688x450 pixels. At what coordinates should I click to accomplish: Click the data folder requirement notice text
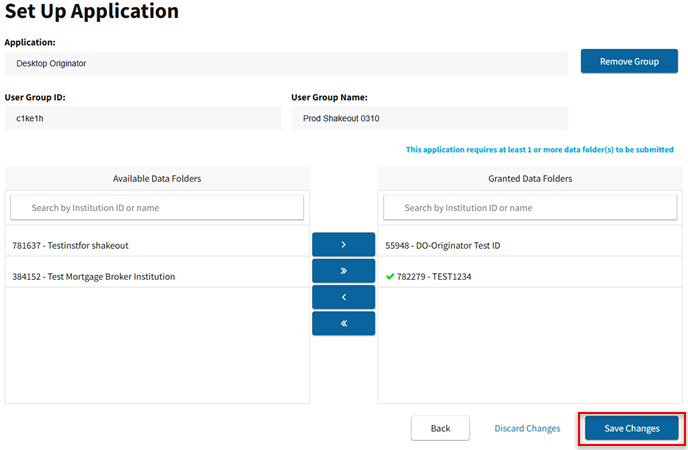pyautogui.click(x=539, y=150)
